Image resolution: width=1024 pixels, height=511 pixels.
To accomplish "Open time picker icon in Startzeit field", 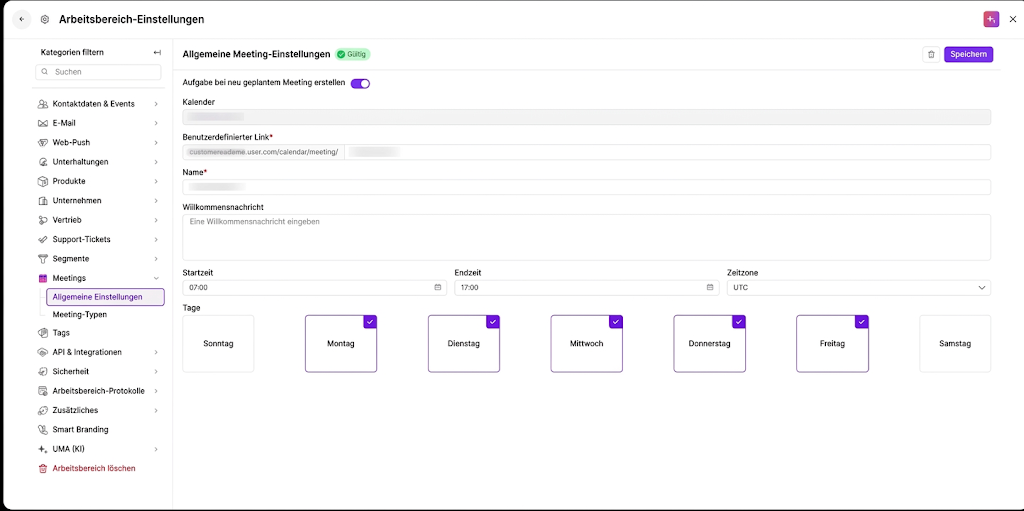I will 438,288.
